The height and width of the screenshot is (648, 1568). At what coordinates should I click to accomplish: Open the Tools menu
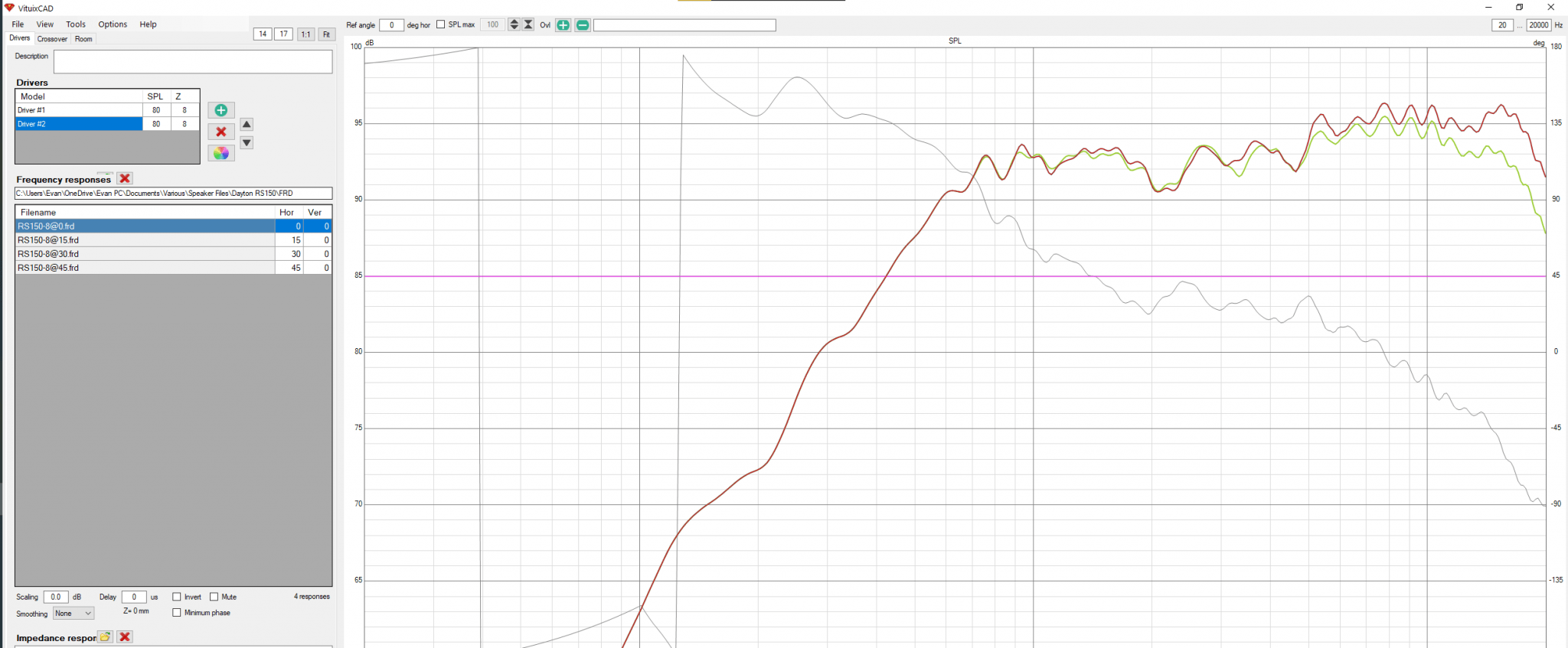point(76,24)
